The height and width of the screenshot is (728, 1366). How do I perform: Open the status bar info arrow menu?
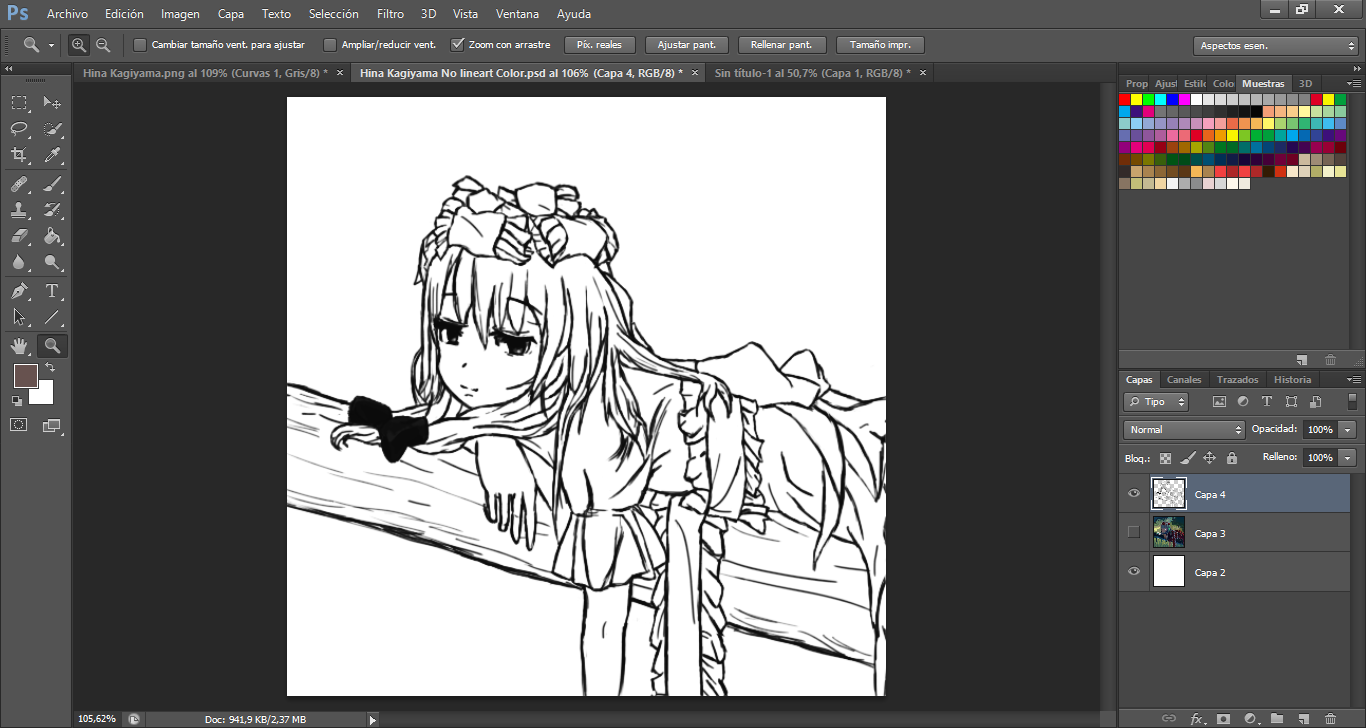click(x=373, y=719)
